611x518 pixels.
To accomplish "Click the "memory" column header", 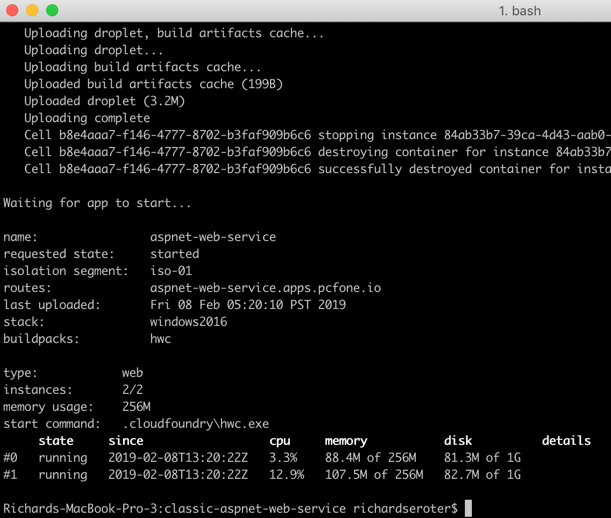I will [346, 441].
